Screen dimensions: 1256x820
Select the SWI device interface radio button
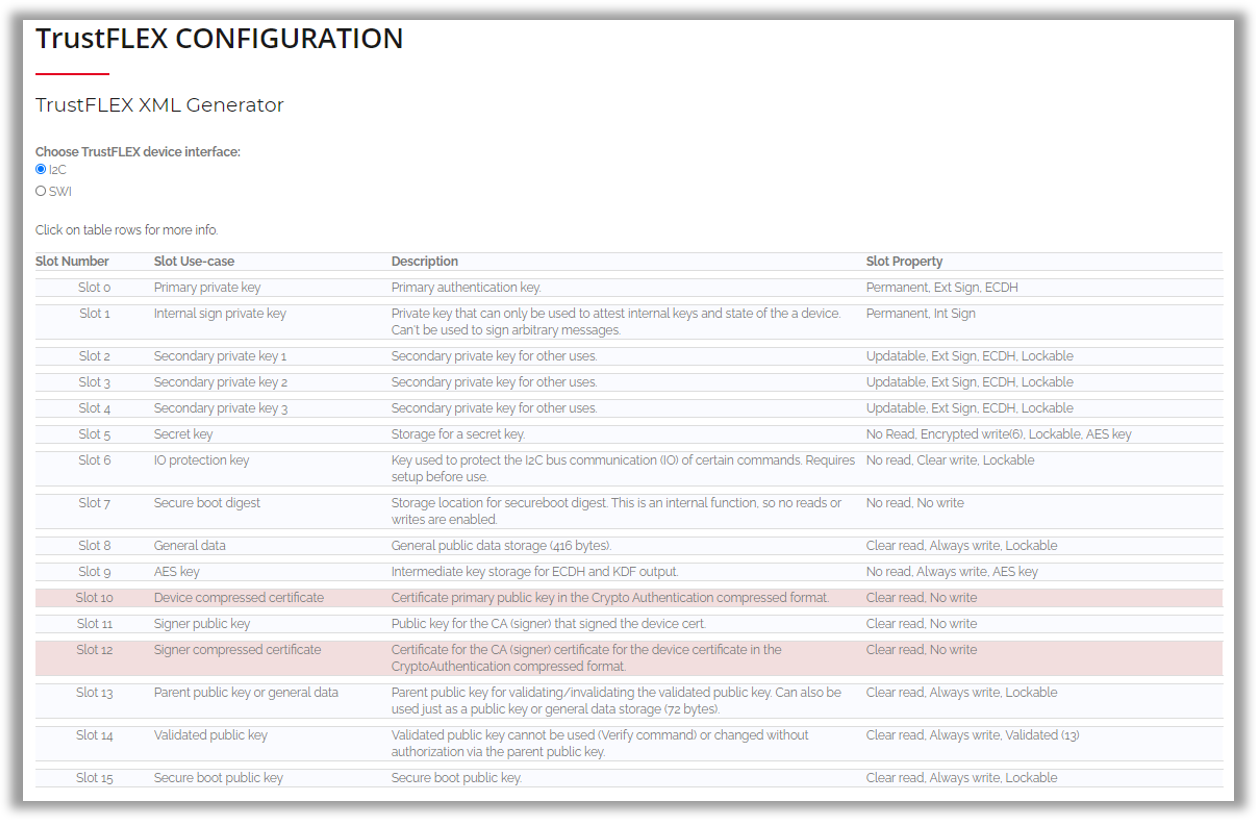41,191
